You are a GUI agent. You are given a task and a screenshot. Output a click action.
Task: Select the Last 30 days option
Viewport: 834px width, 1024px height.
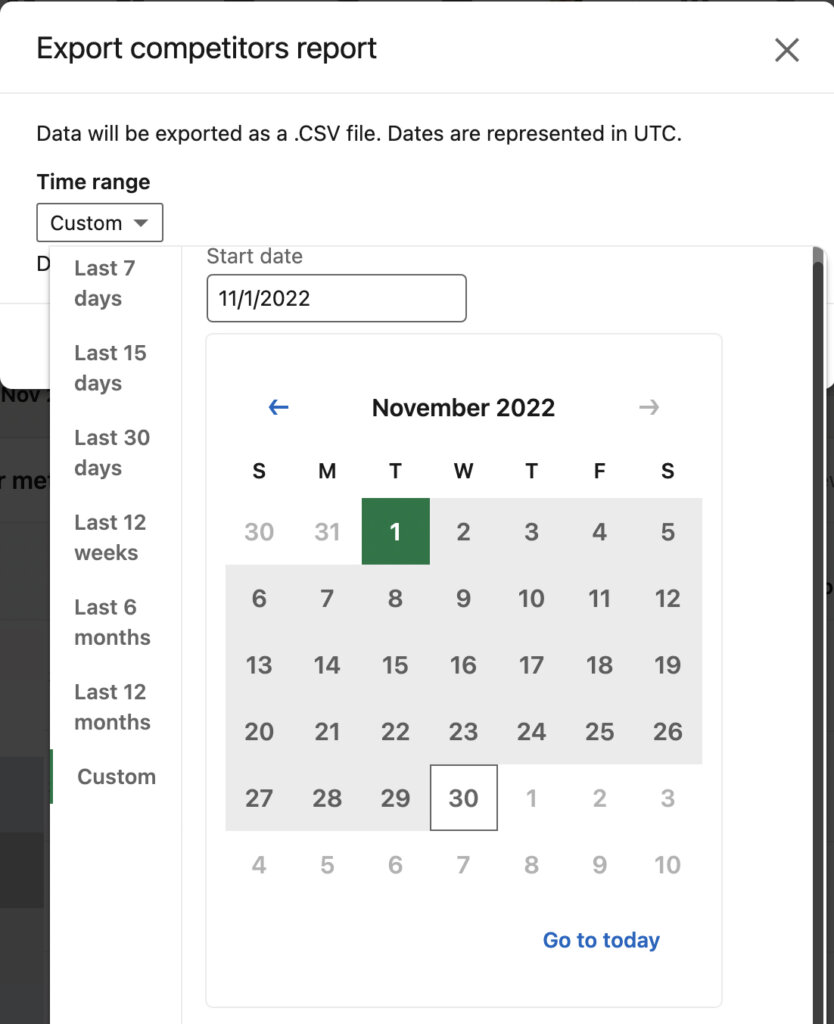pos(111,452)
